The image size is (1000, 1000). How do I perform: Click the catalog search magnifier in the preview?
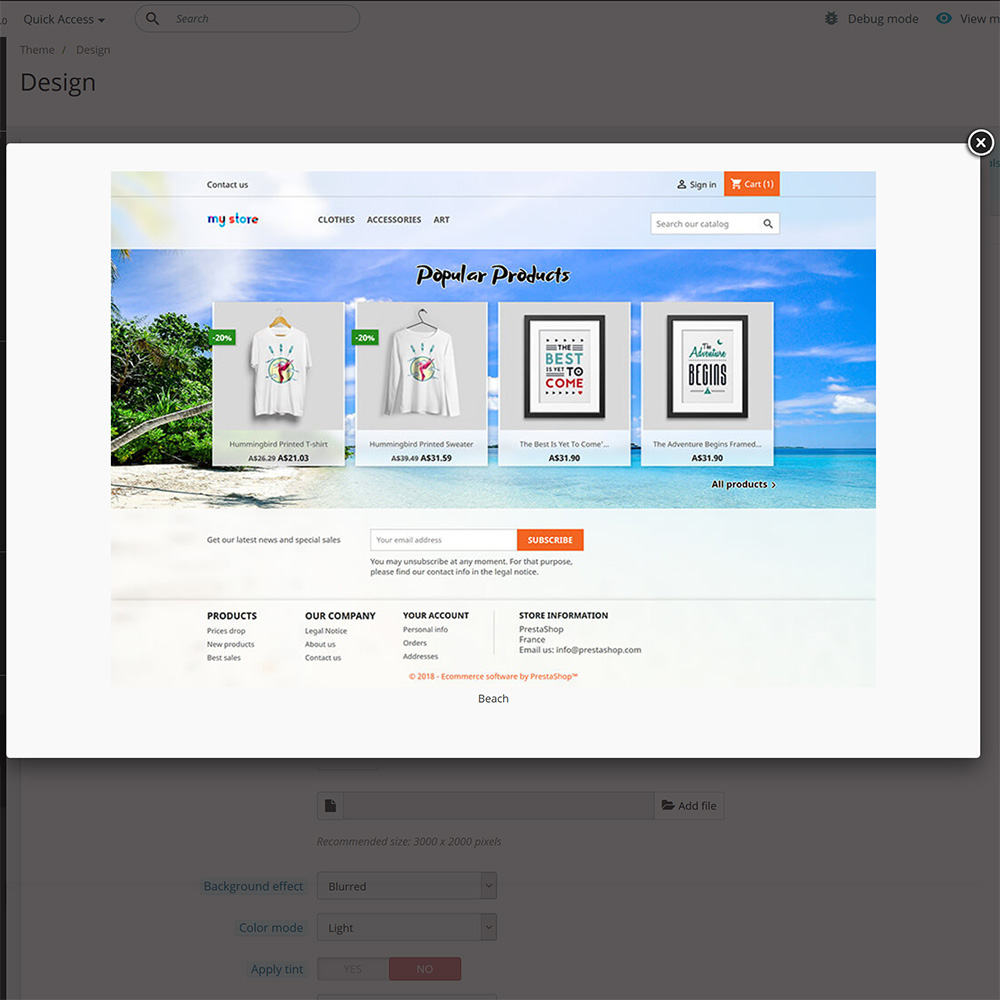click(768, 224)
